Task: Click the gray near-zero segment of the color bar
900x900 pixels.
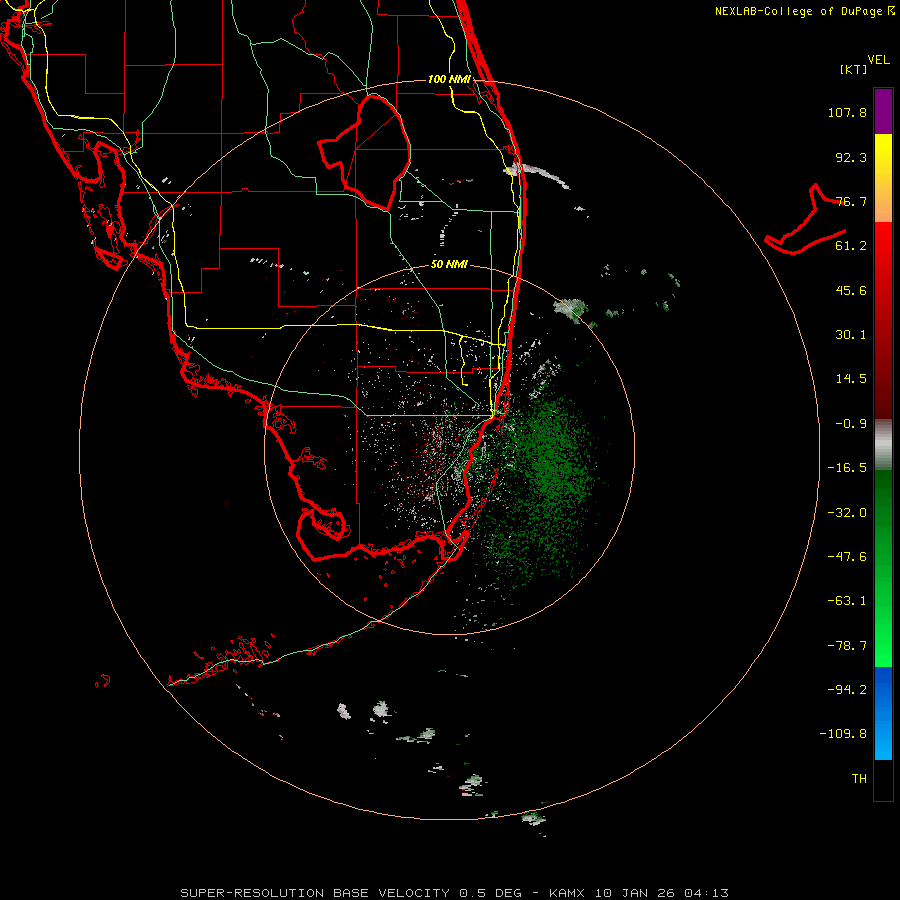Action: point(883,445)
